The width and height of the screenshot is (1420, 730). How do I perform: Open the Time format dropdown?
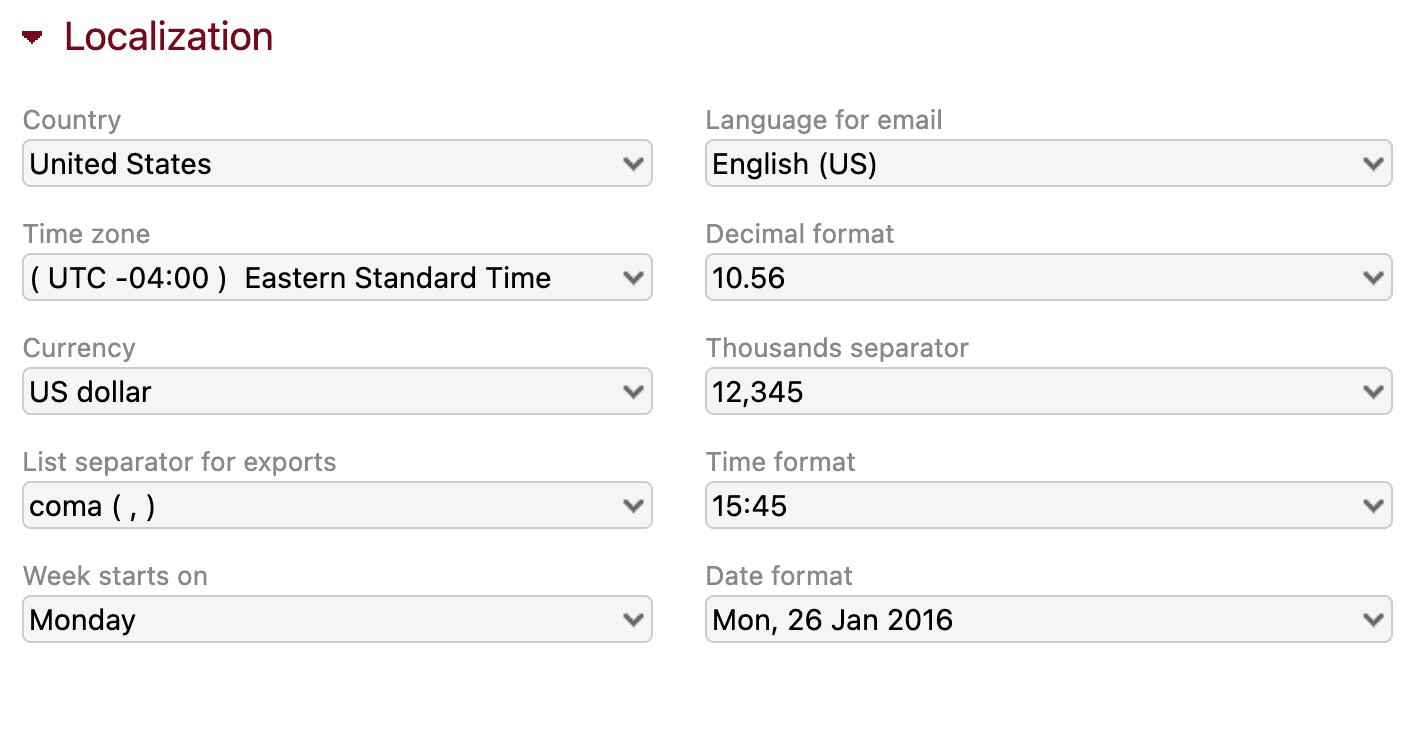tap(1048, 505)
